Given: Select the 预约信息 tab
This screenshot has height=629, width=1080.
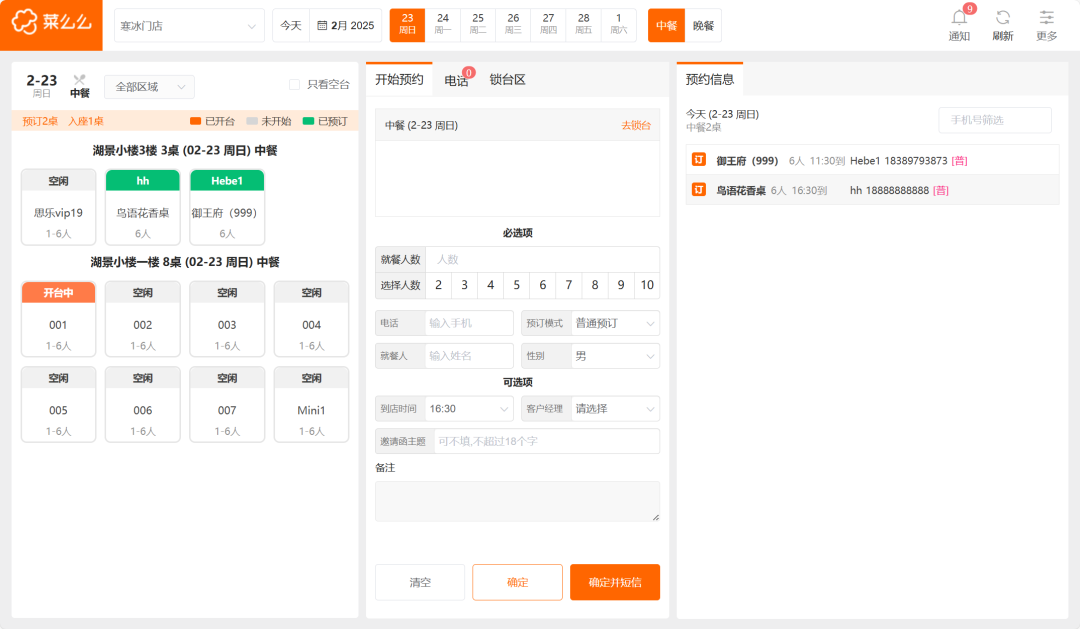Looking at the screenshot, I should coord(709,79).
